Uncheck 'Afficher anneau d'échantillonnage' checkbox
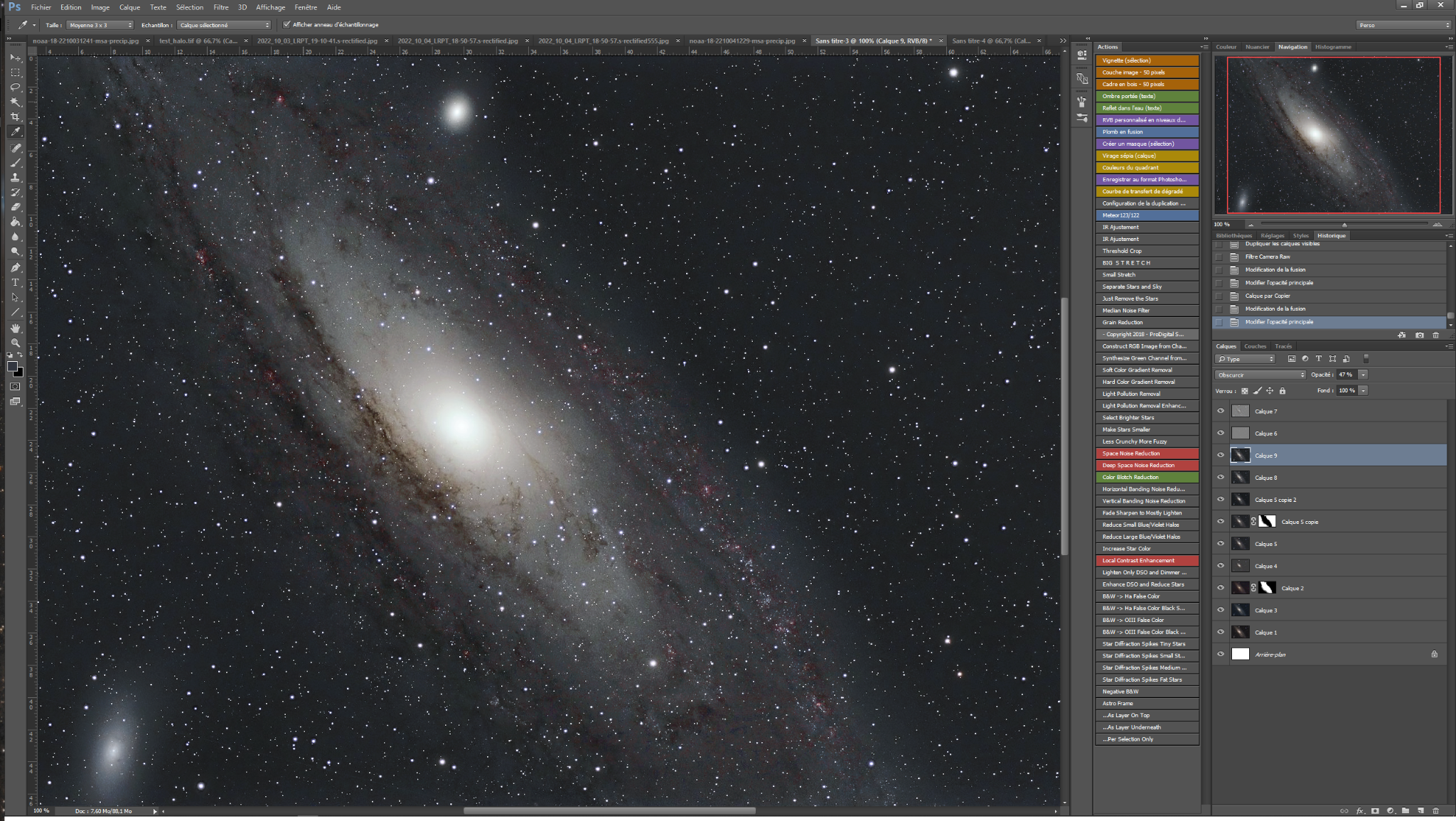 [x=287, y=25]
